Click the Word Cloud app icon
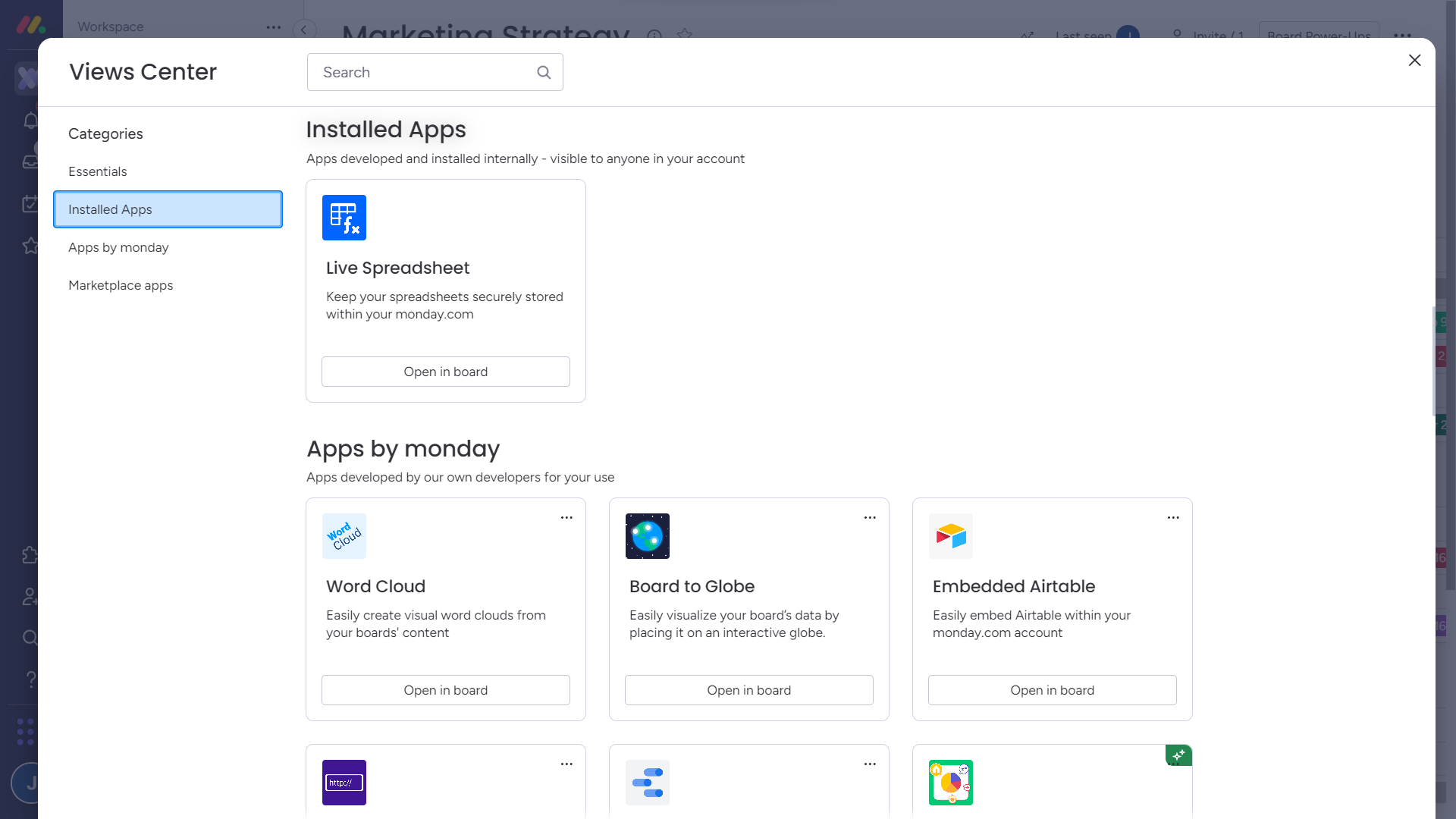The height and width of the screenshot is (819, 1456). 344,536
